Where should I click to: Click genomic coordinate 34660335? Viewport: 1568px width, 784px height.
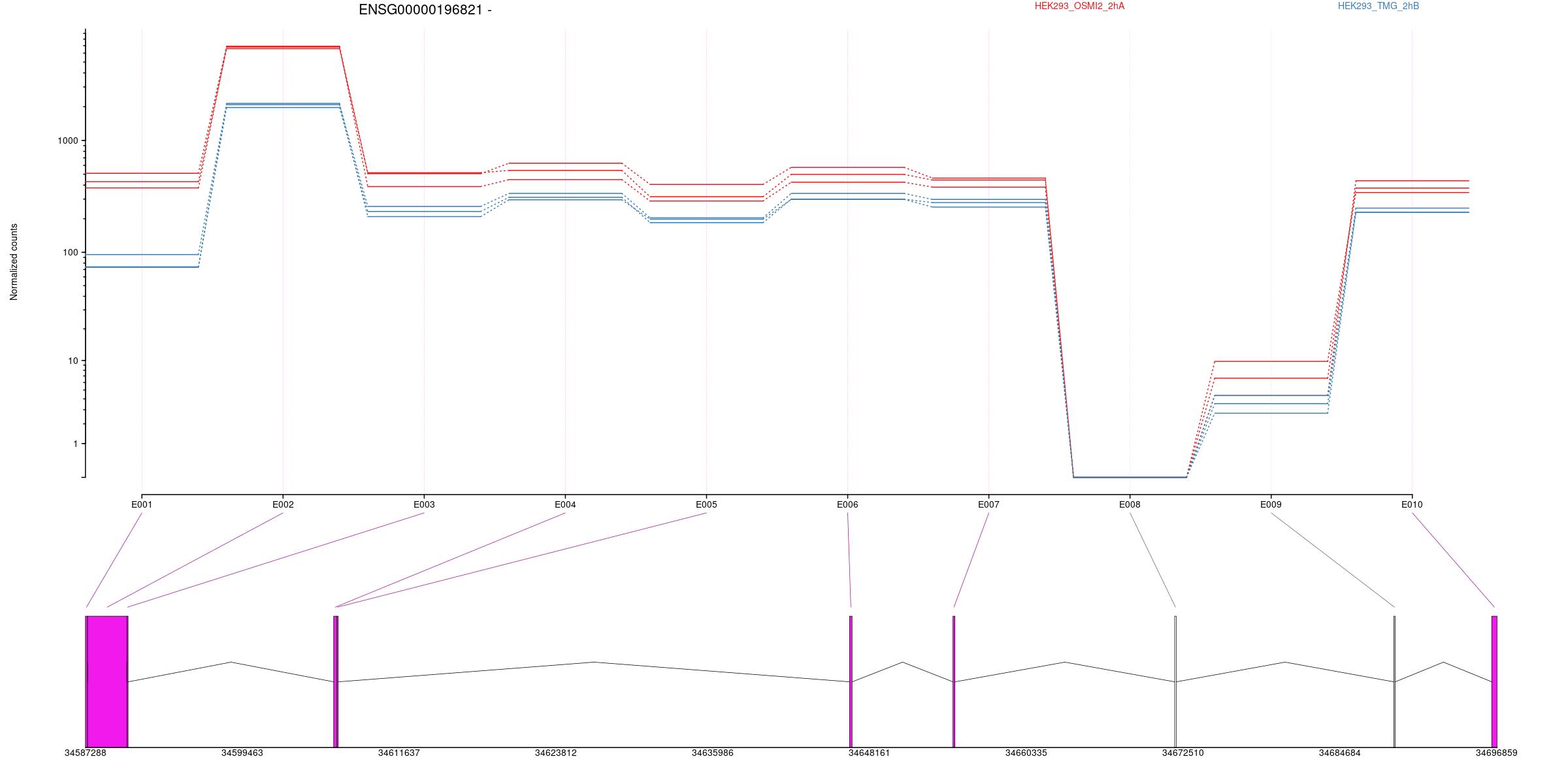[x=1026, y=753]
